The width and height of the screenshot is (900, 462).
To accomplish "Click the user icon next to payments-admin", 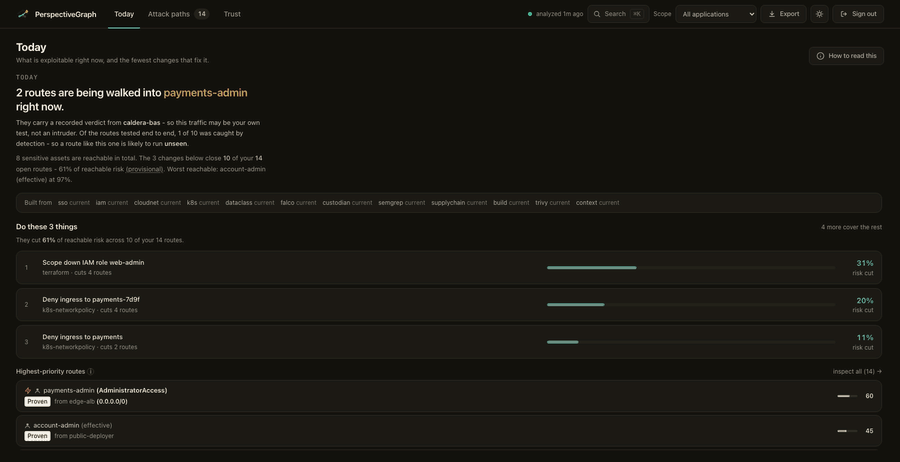I will (38, 391).
